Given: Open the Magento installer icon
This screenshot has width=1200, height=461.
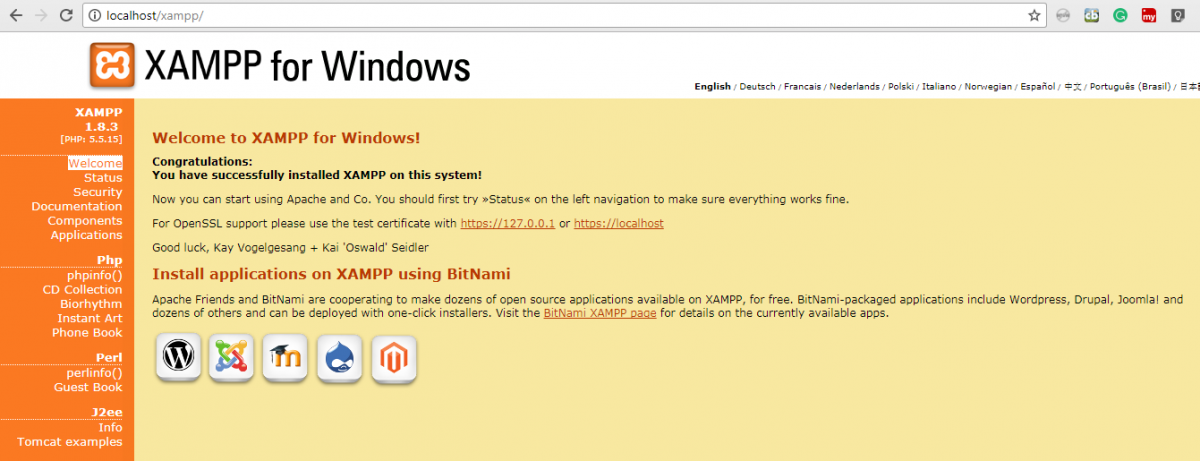Looking at the screenshot, I should 393,357.
